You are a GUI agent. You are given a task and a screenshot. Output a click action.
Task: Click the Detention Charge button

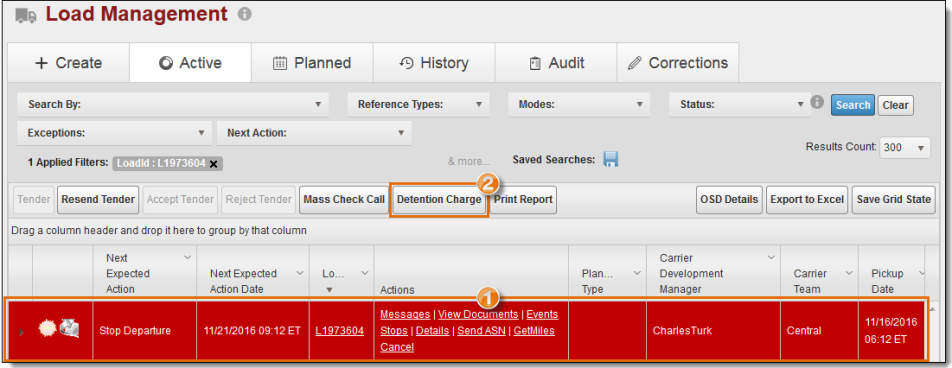[439, 199]
